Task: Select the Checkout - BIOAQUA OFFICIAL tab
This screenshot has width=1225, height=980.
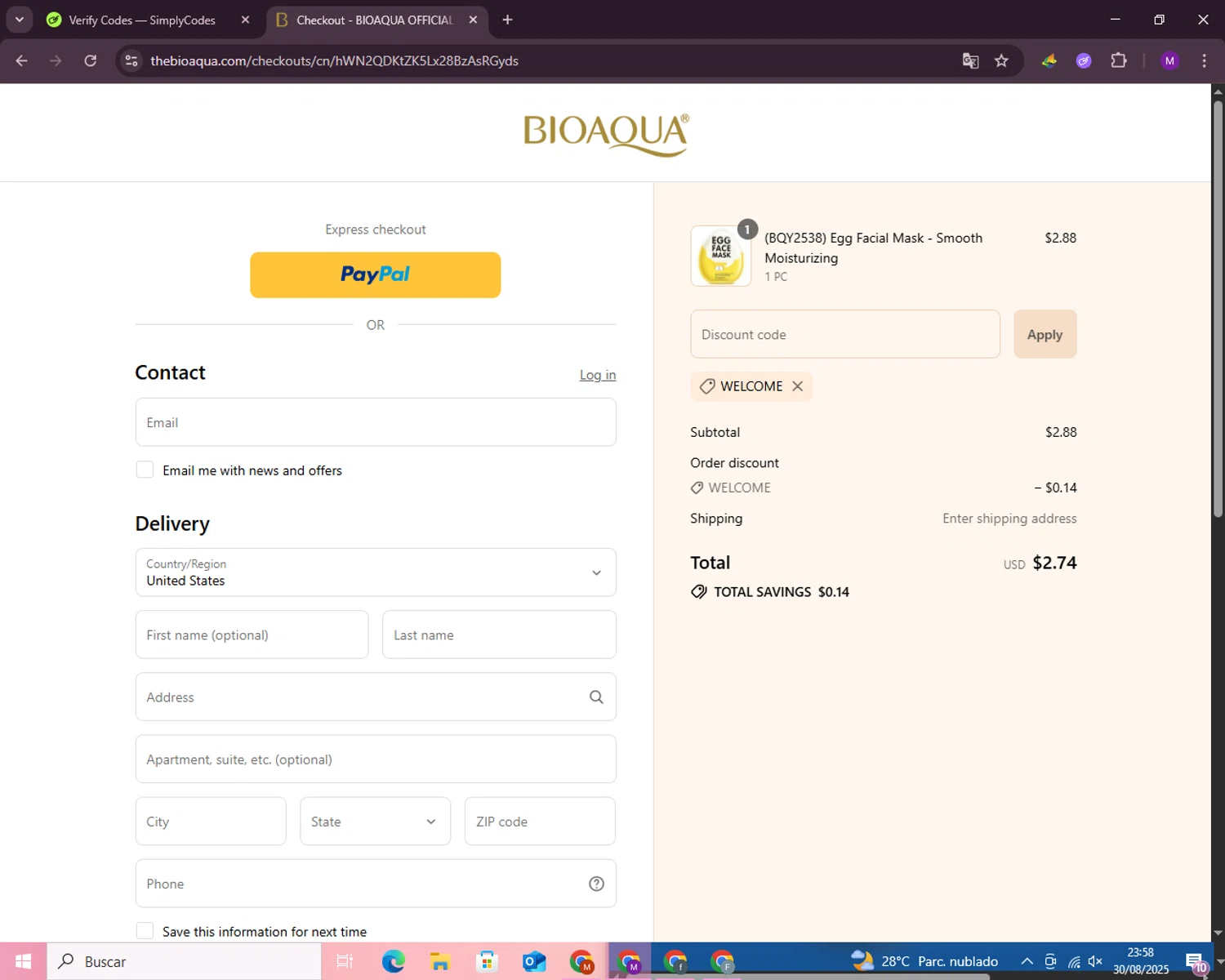Action: 374,20
